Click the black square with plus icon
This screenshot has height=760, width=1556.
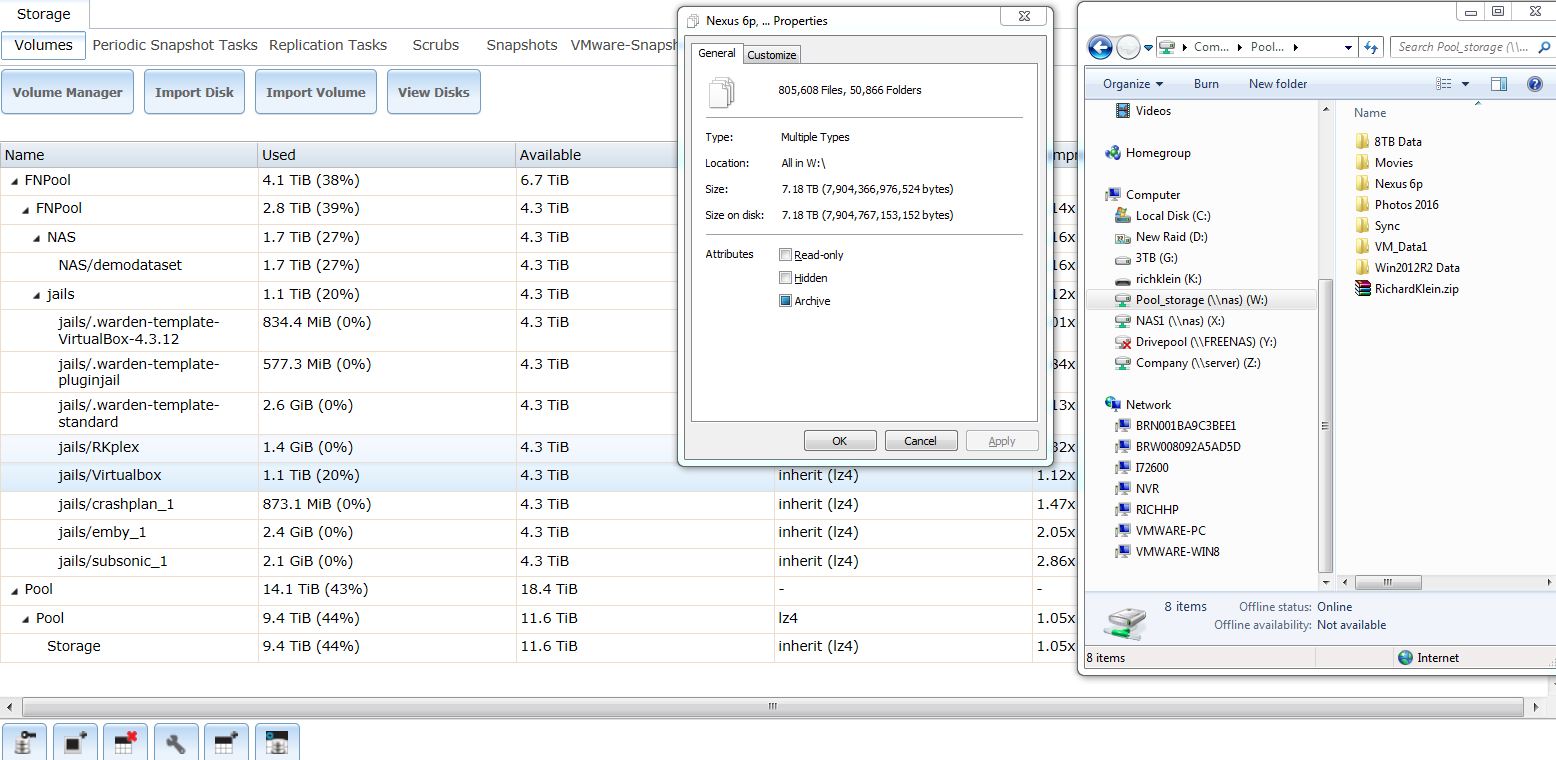tap(75, 742)
